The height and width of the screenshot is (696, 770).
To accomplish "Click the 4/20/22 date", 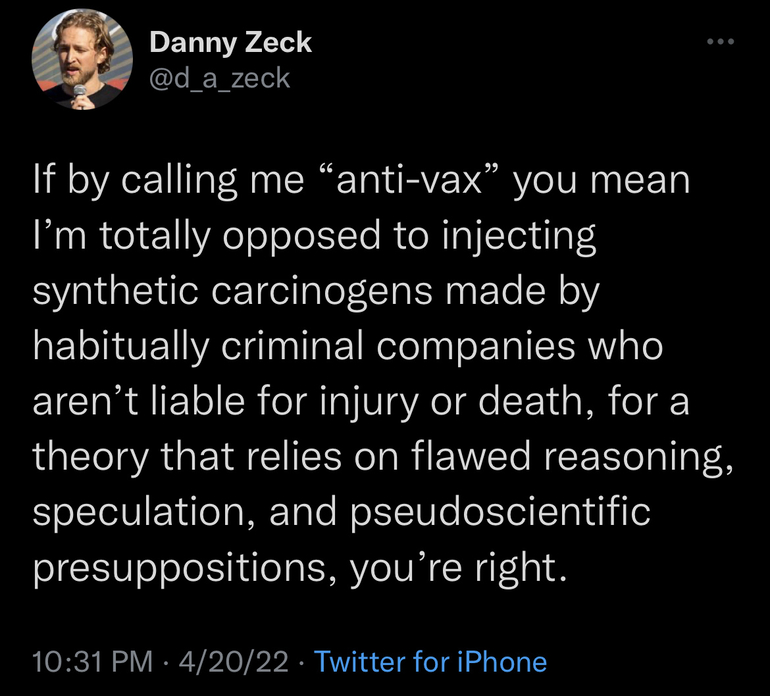I will click(234, 661).
